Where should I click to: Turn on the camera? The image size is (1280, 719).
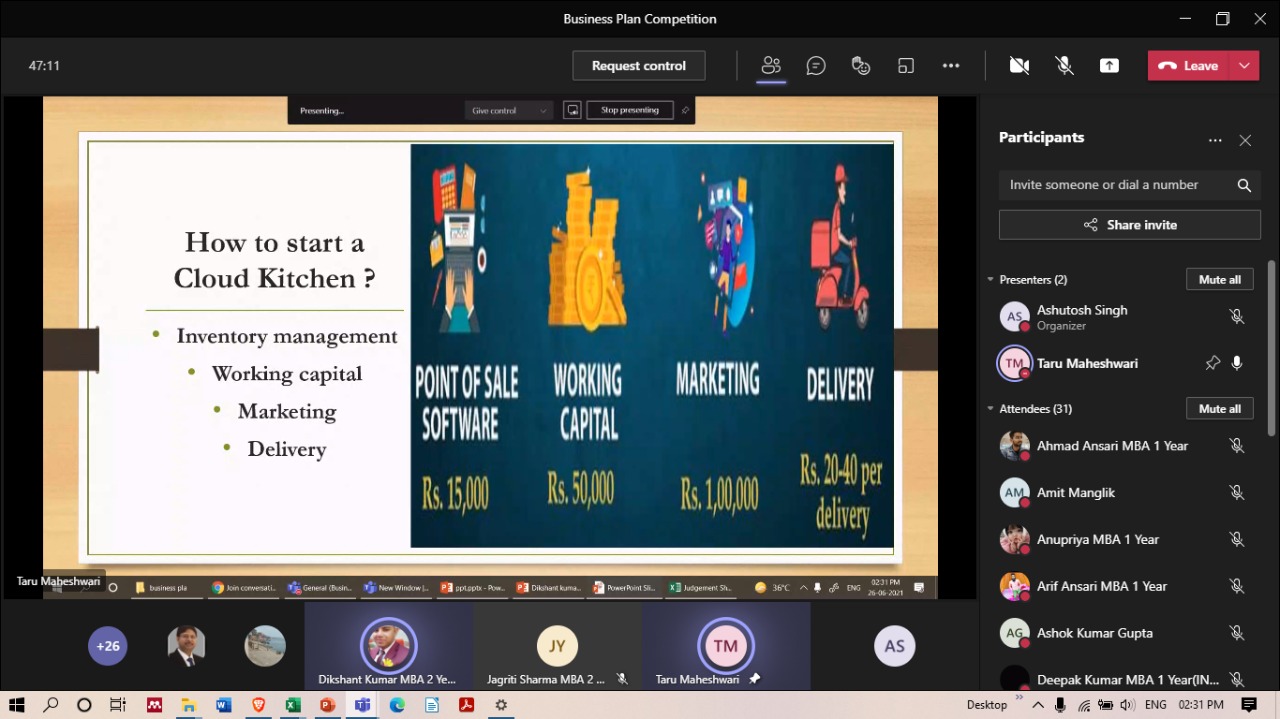[x=1019, y=66]
